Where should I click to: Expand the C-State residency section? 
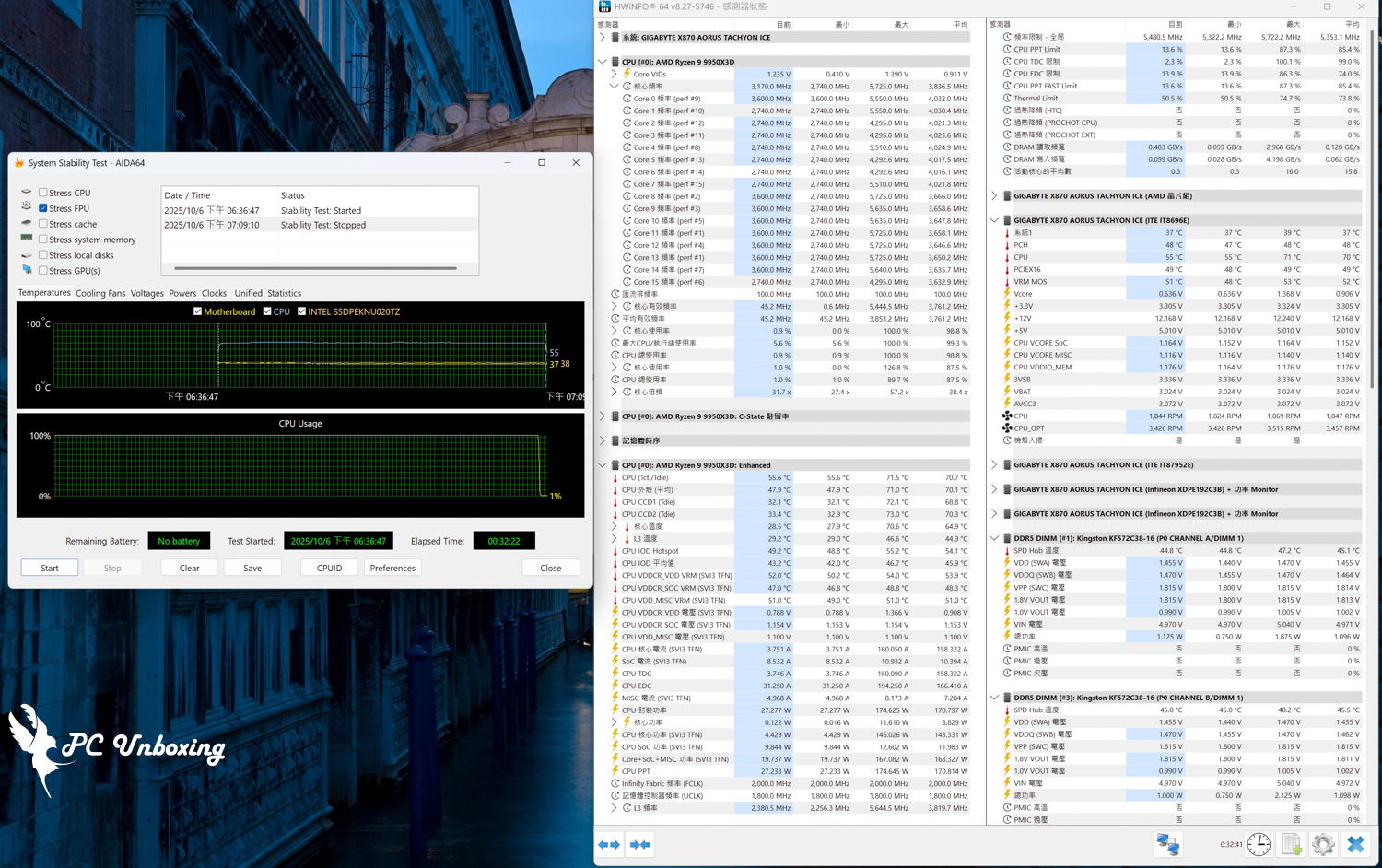(x=603, y=416)
